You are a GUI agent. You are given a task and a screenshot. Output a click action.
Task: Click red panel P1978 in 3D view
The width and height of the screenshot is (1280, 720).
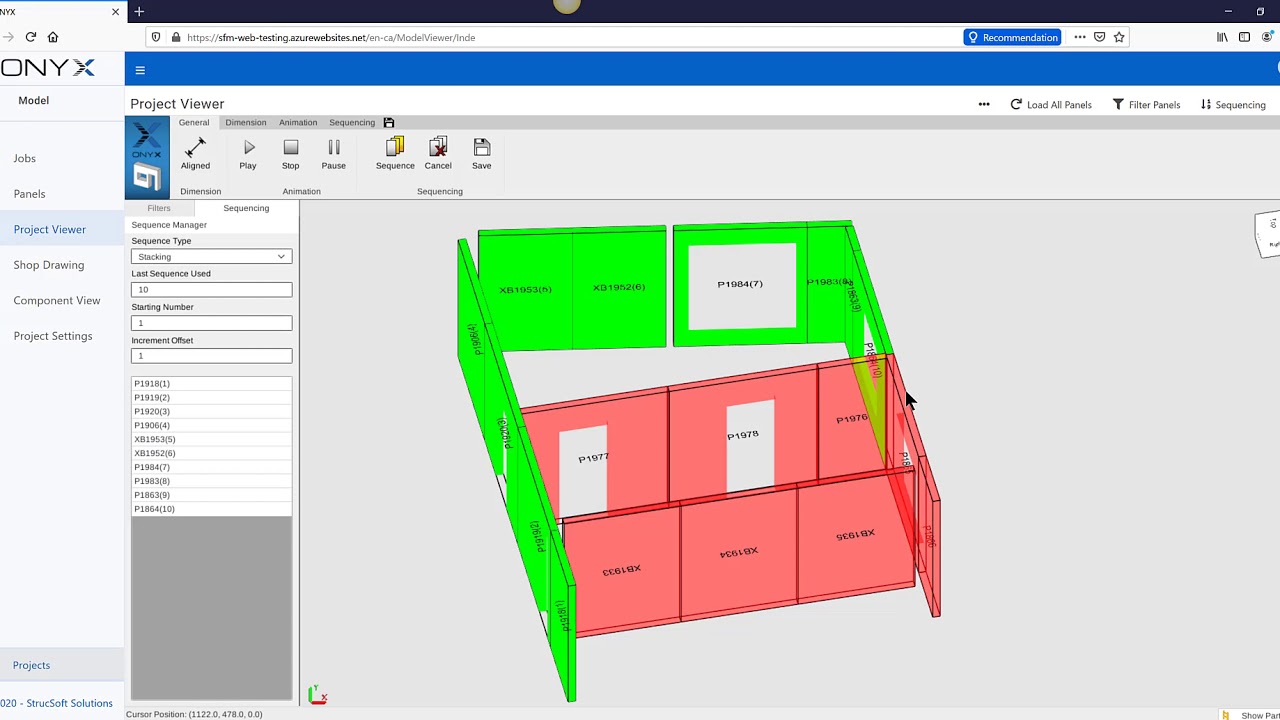[x=742, y=435]
